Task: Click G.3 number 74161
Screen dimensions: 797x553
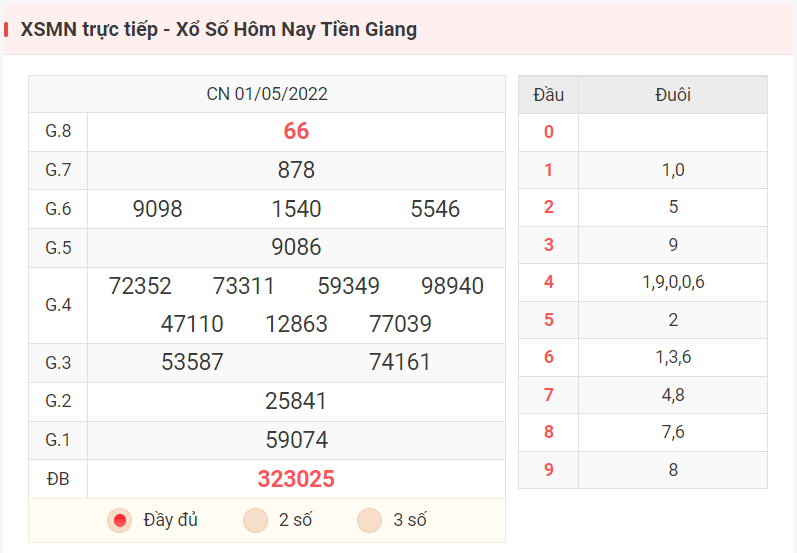Action: coord(400,362)
